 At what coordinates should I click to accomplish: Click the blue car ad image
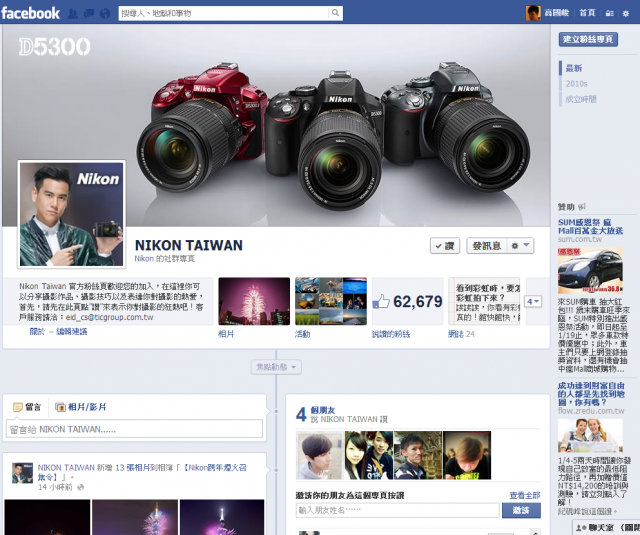tap(590, 270)
